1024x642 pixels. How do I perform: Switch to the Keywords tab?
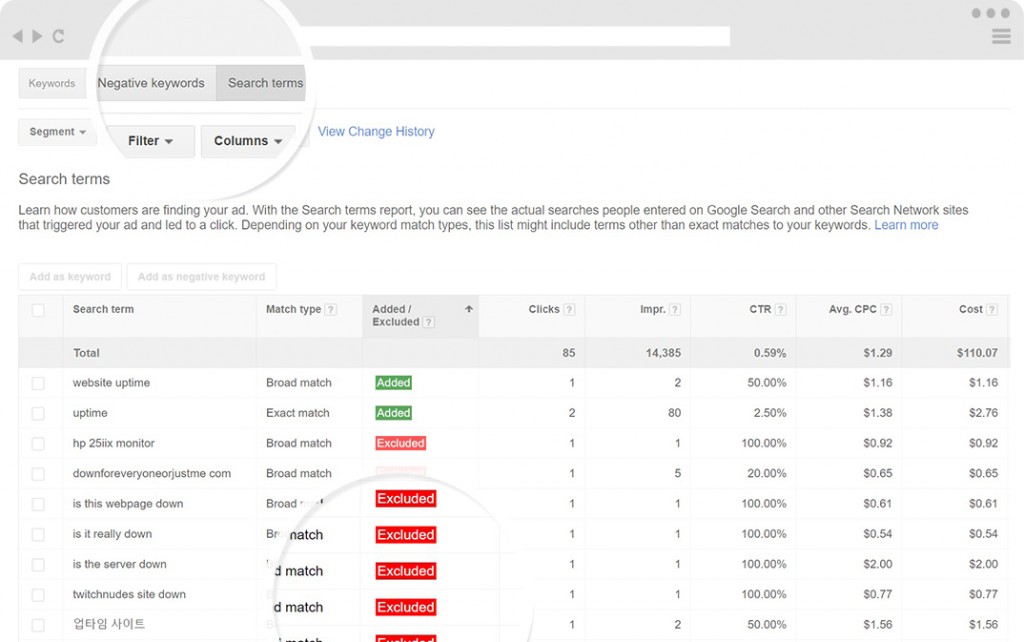pyautogui.click(x=52, y=83)
